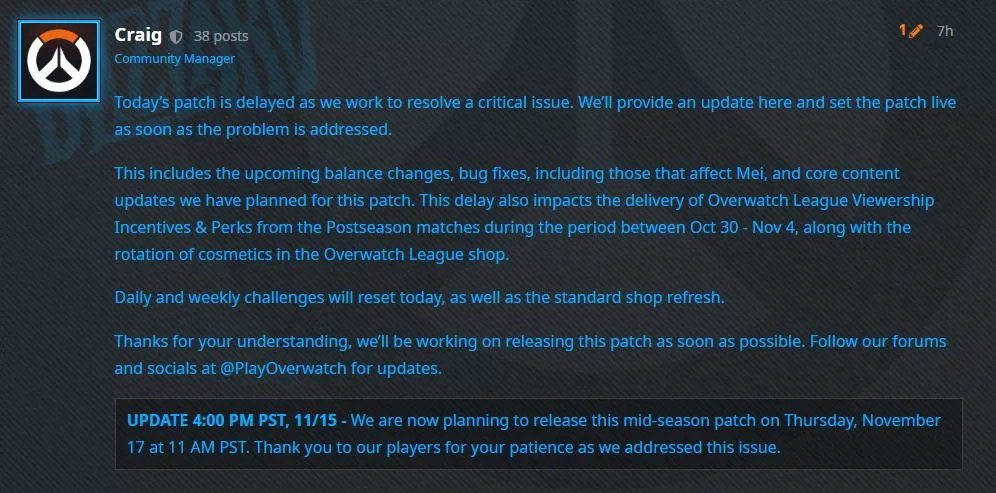Click the Daily and weekly challenges line

pos(419,297)
